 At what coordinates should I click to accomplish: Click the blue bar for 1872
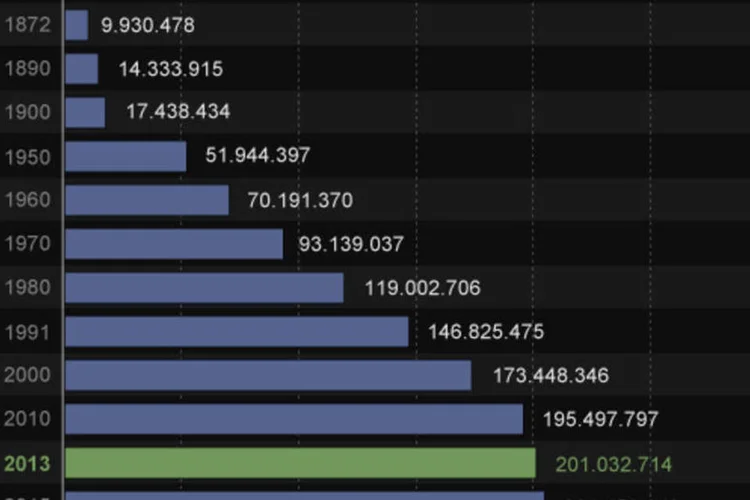(x=77, y=25)
